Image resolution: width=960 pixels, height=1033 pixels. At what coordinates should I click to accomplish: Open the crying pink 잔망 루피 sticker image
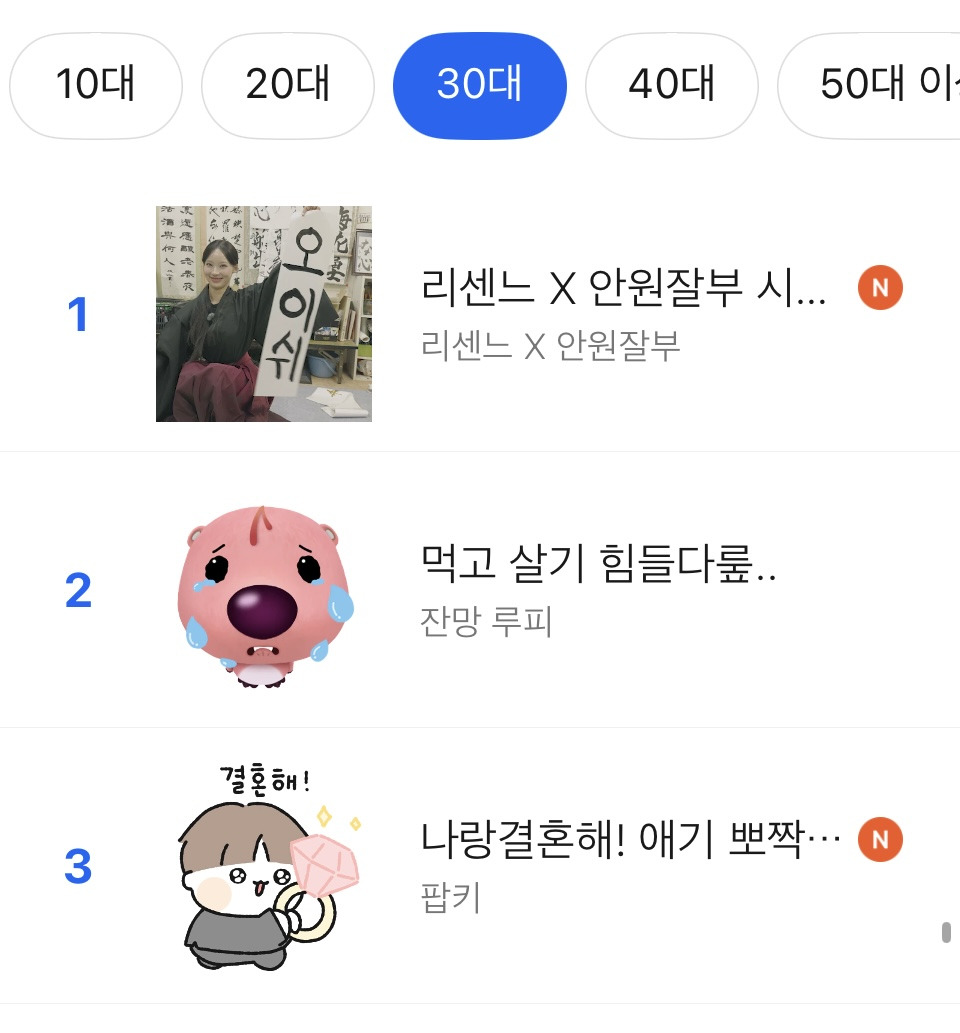[x=264, y=596]
